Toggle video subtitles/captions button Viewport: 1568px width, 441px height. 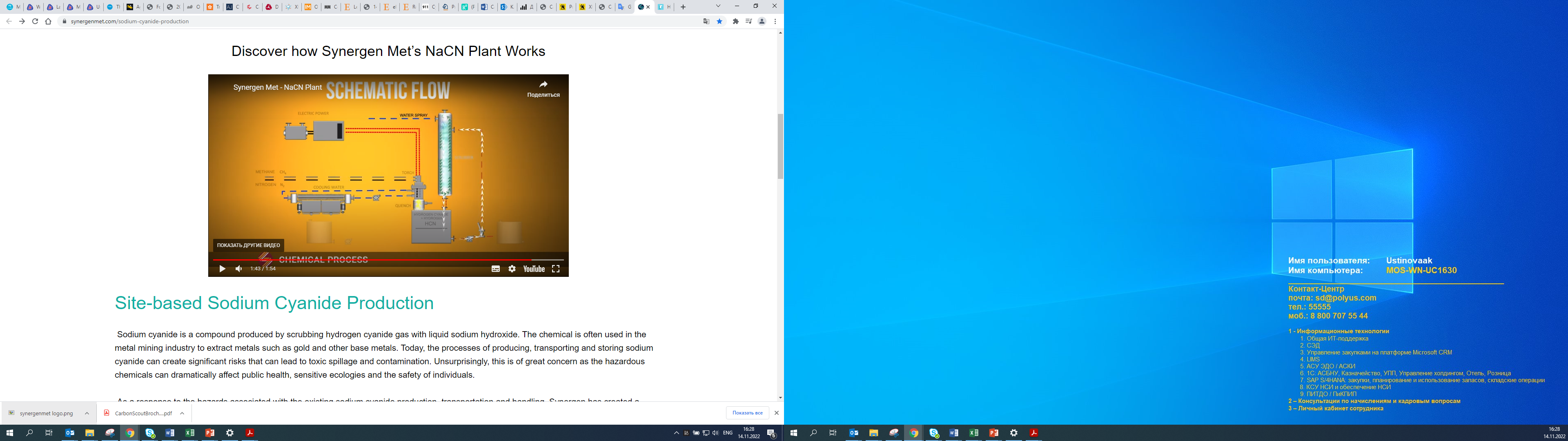(x=495, y=269)
